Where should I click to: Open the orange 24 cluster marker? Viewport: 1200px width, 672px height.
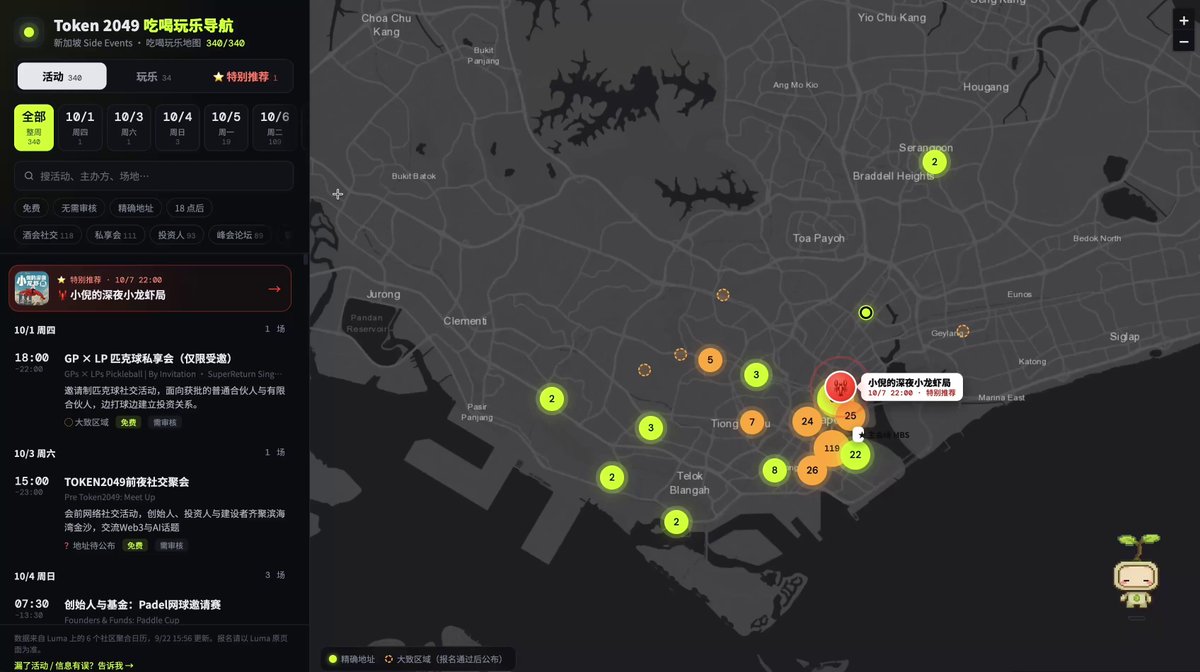[x=807, y=421]
